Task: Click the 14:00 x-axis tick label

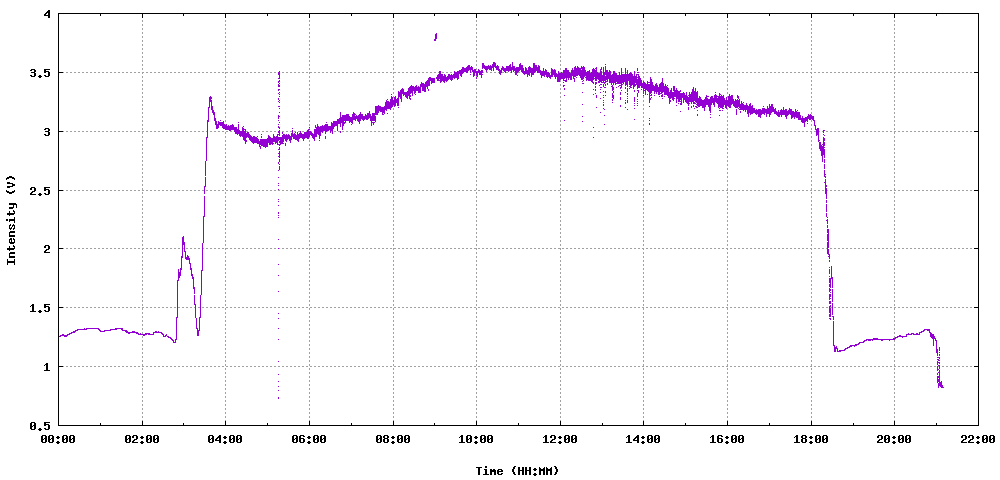Action: pyautogui.click(x=643, y=439)
